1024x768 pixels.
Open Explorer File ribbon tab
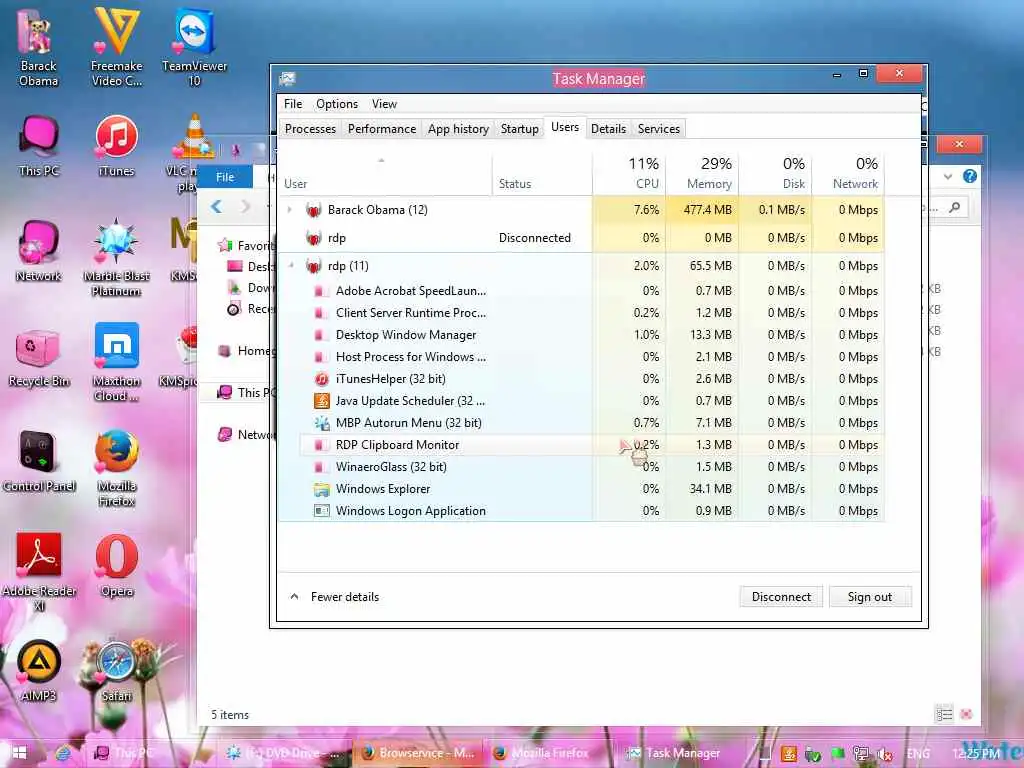click(x=225, y=177)
